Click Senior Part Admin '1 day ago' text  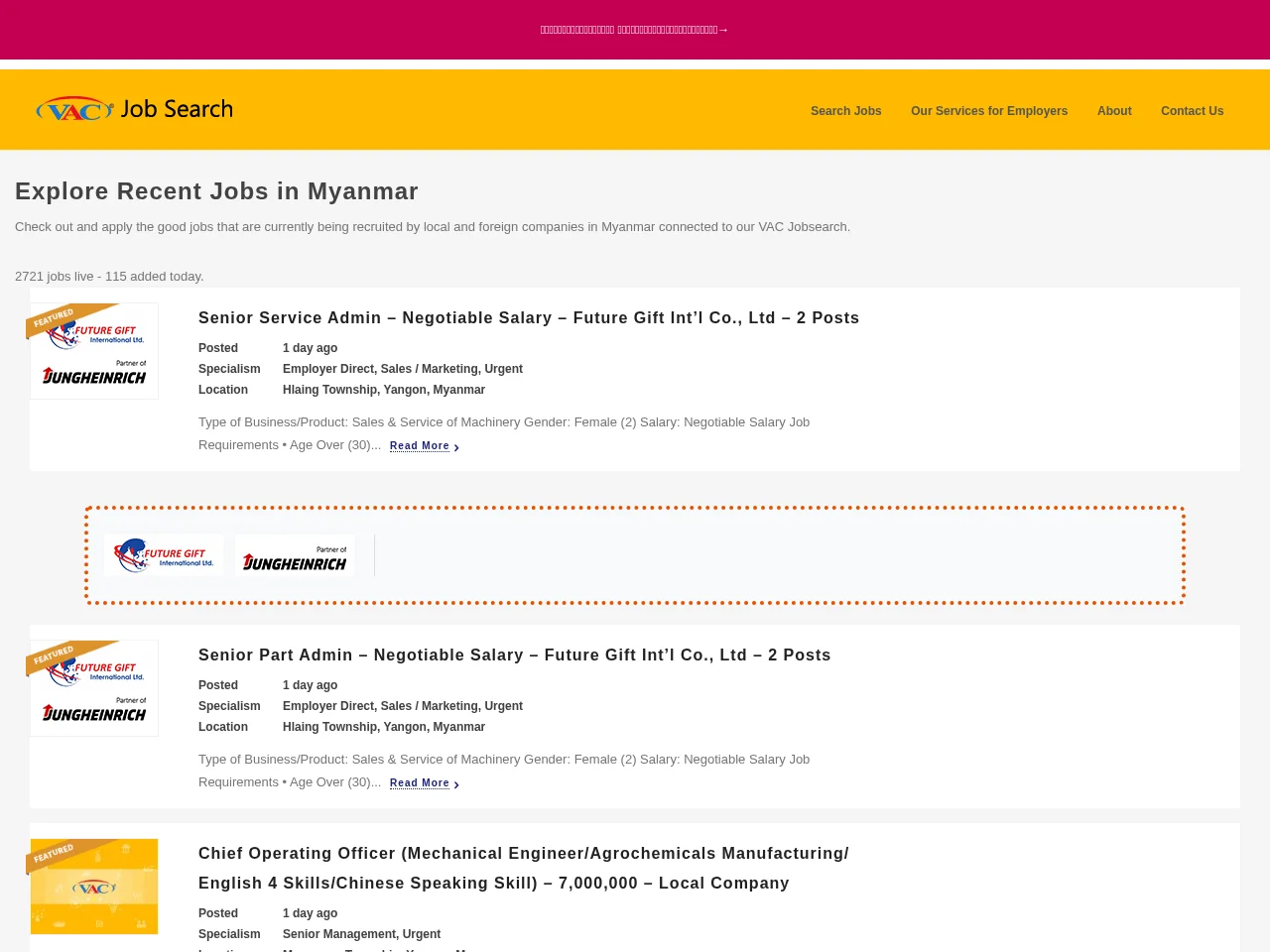(310, 685)
